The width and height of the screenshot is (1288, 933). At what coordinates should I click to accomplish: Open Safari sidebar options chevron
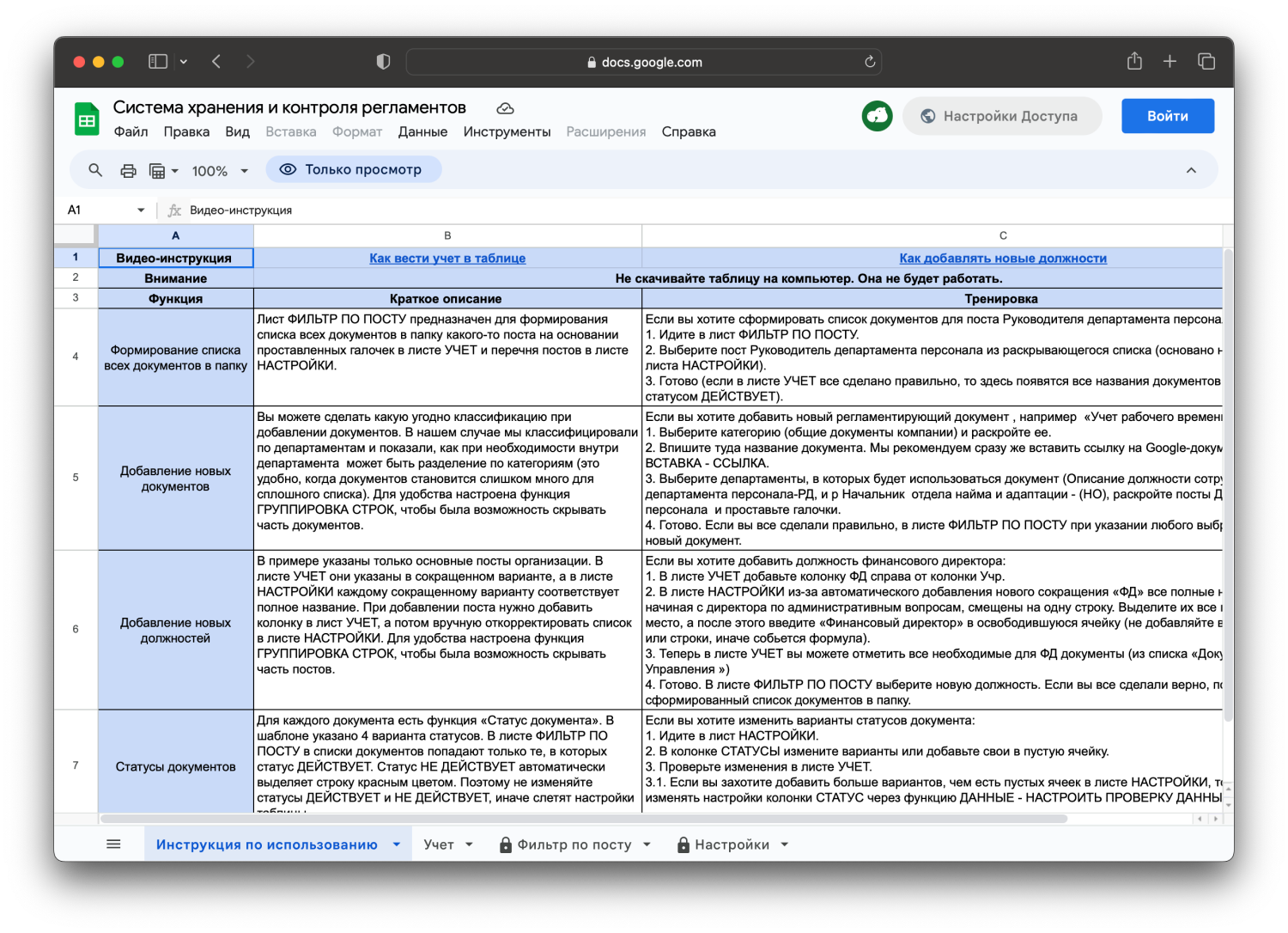(x=184, y=62)
